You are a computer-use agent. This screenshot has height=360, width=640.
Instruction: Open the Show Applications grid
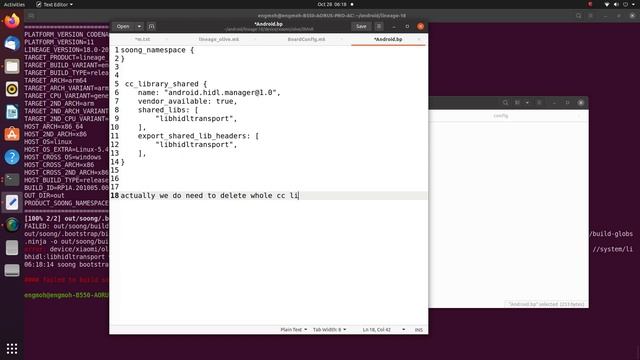click(x=12, y=348)
